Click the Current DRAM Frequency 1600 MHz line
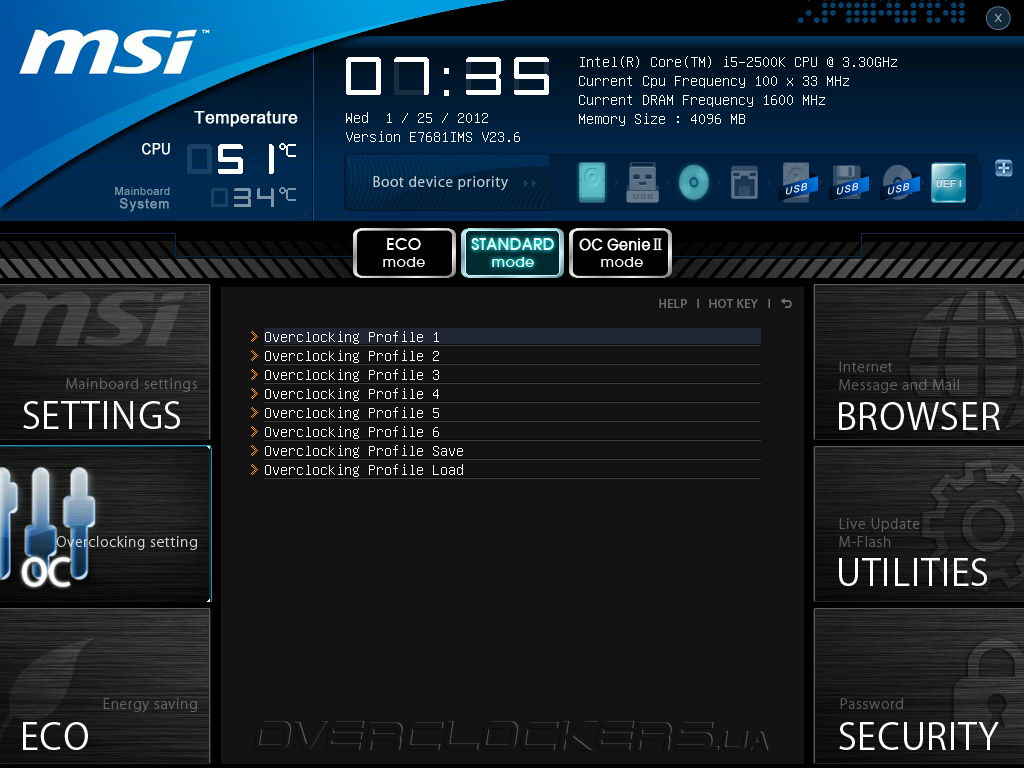 click(x=701, y=100)
